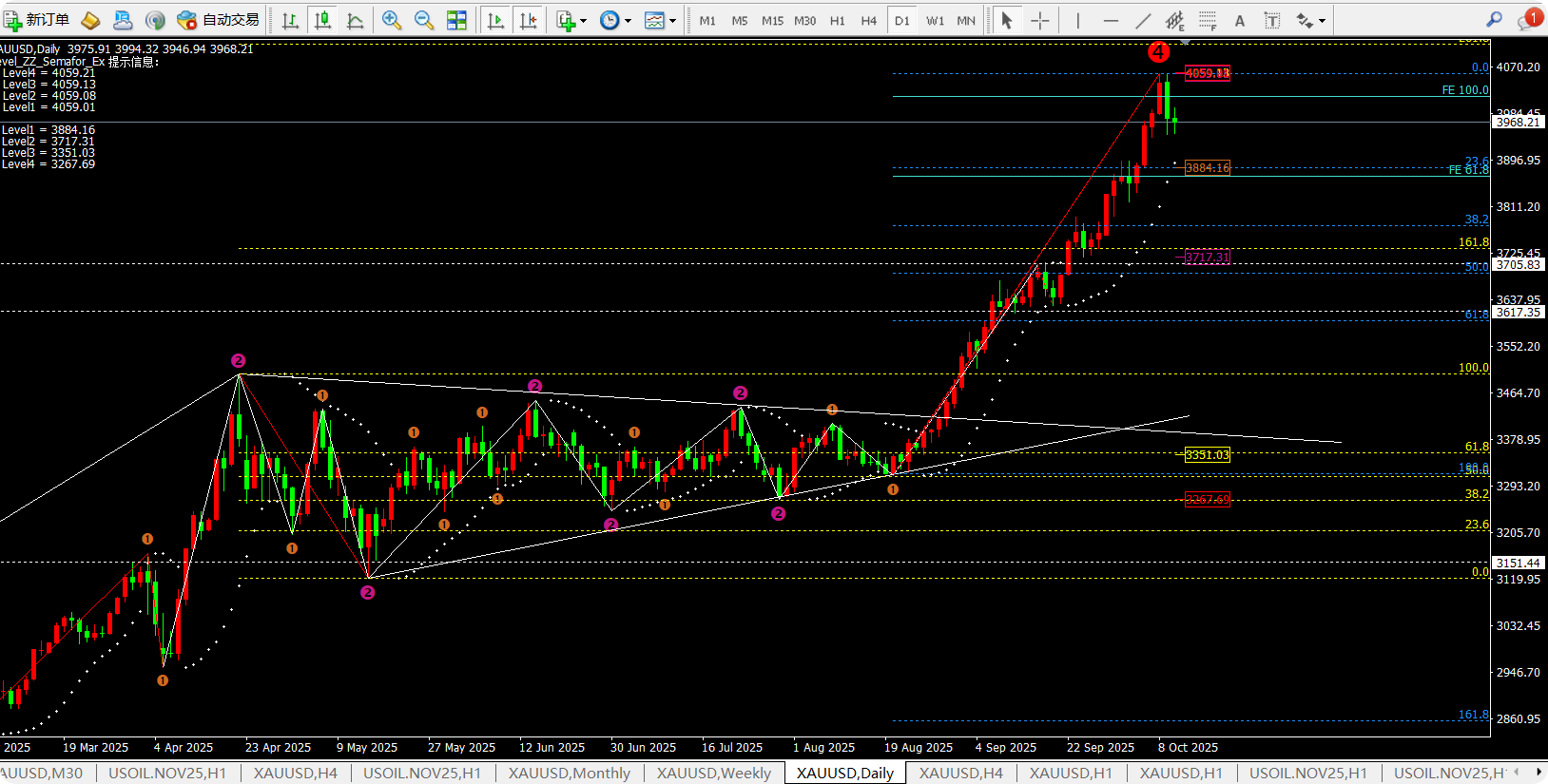Screen dimensions: 1548x784
Task: Expand the periodicity dropdown arrow
Action: tap(628, 20)
